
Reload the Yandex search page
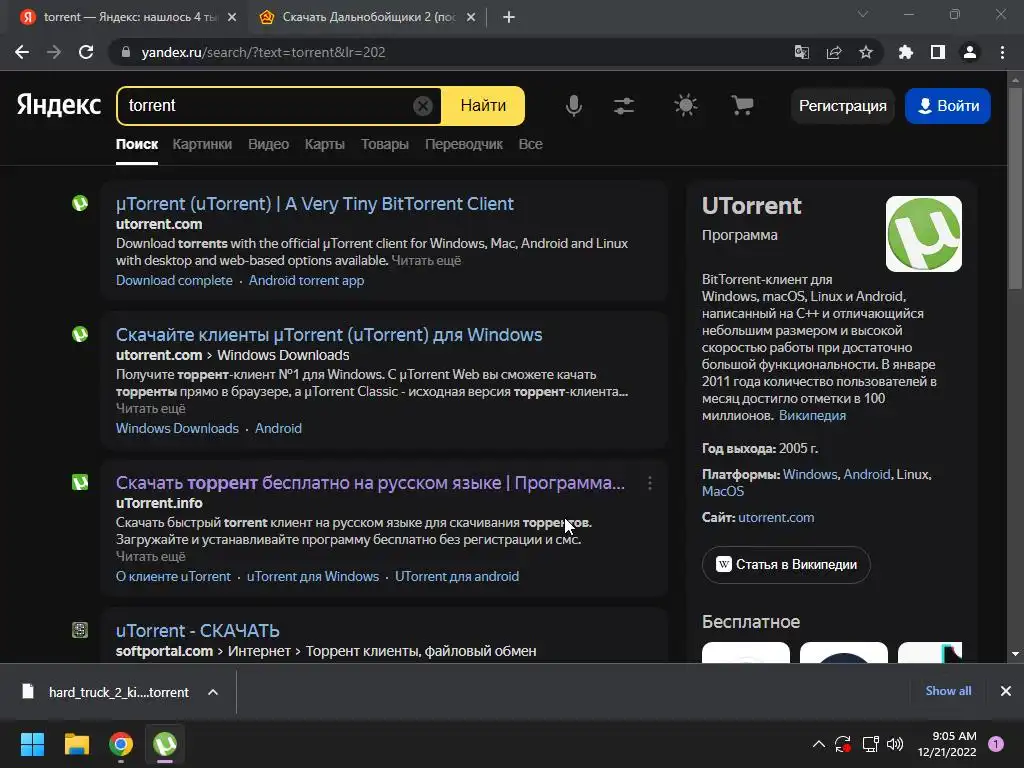(86, 52)
